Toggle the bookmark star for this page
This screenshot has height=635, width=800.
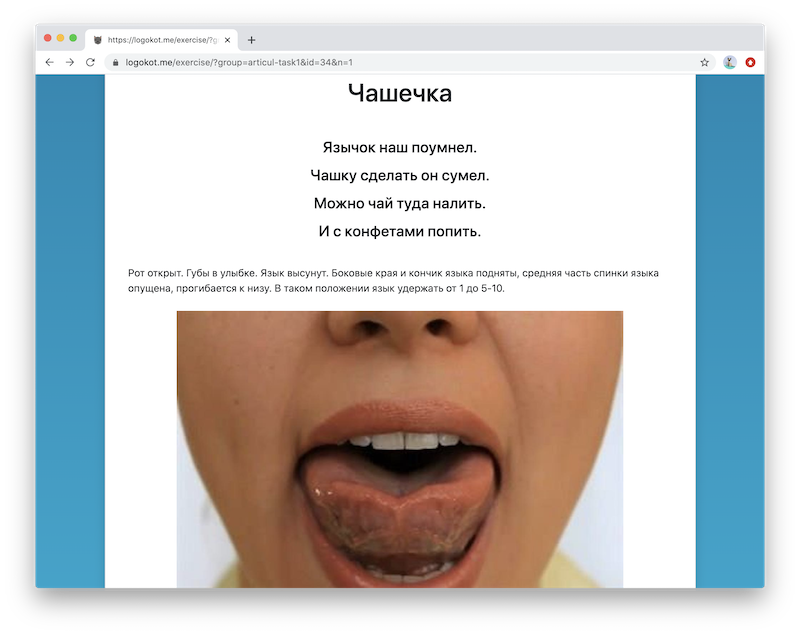707,61
